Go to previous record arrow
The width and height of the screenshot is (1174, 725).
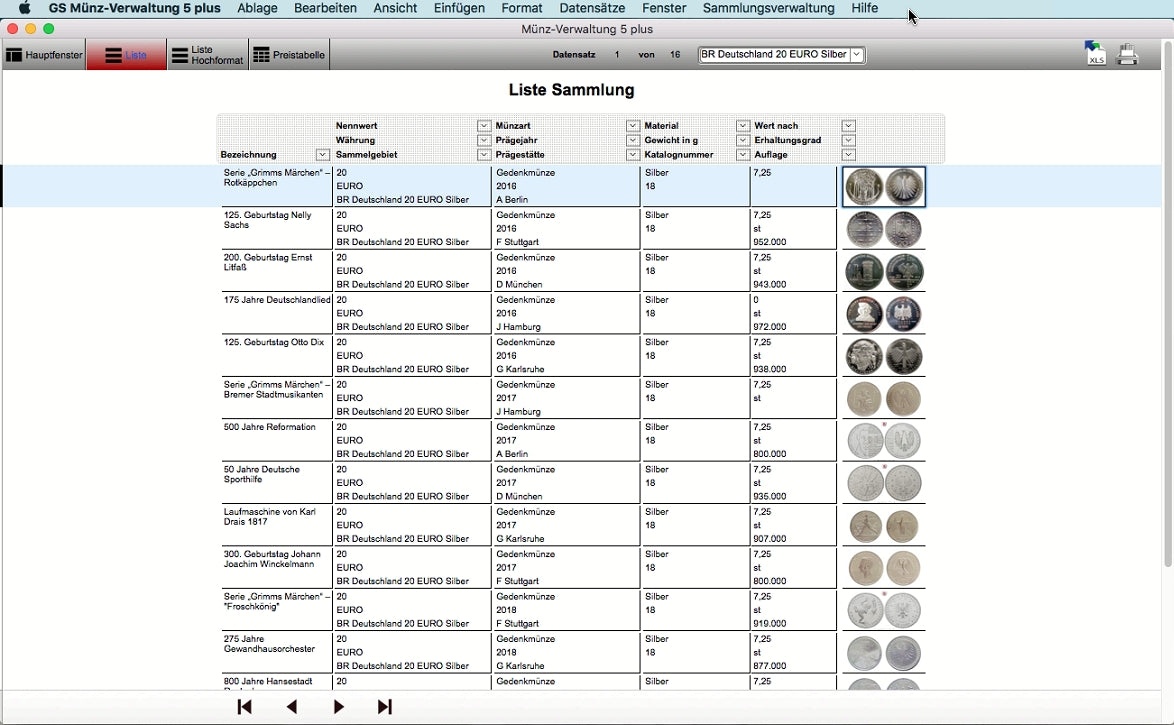pos(292,707)
